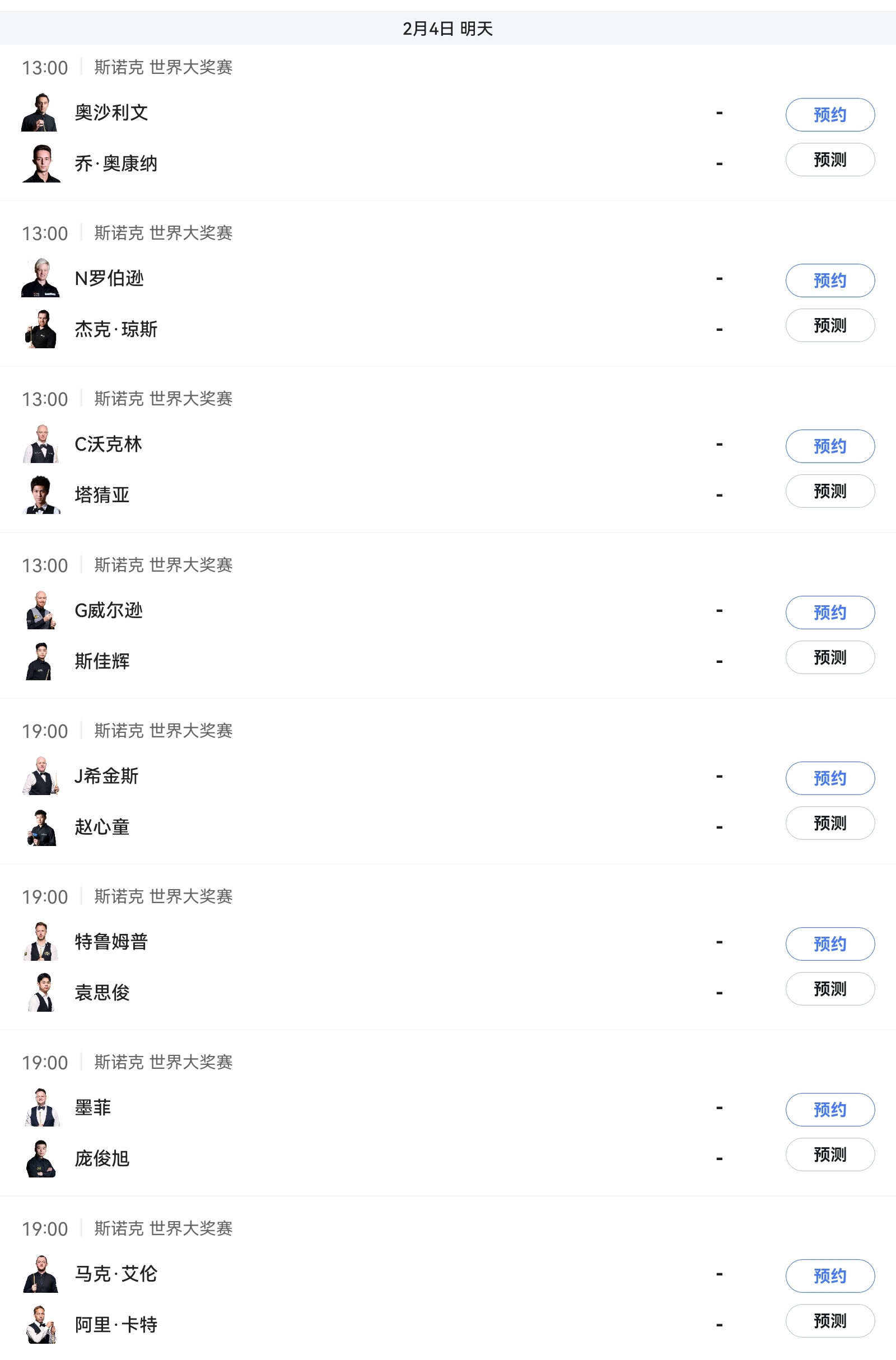The width and height of the screenshot is (896, 1360).
Task: Open 斯诺克 世界大奖赛 label of first match
Action: [164, 67]
